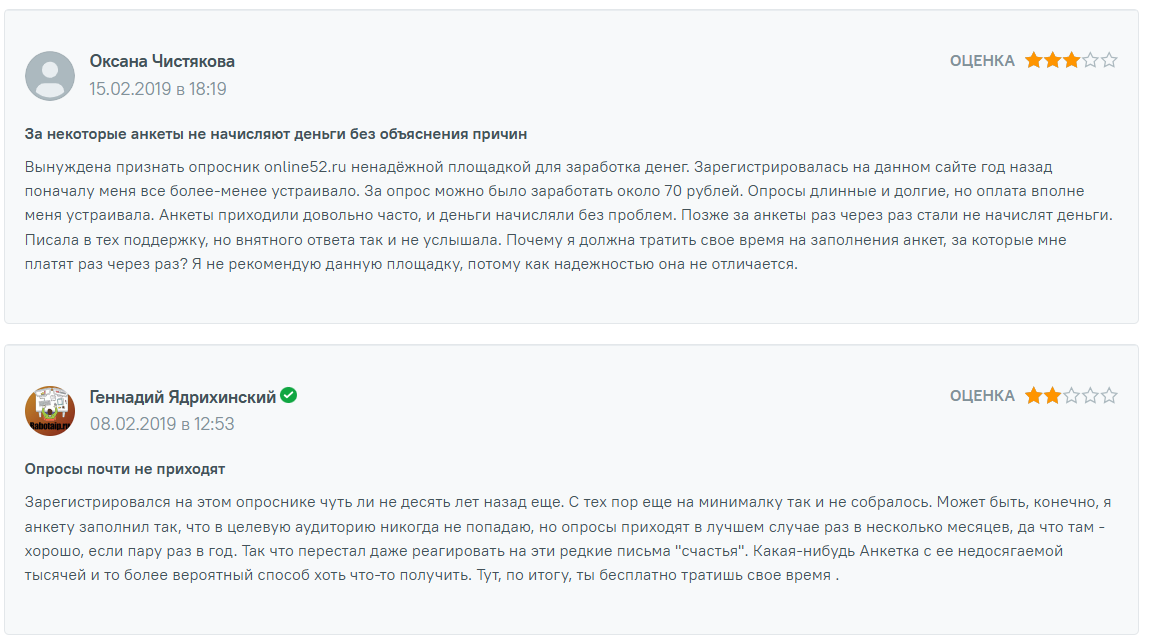Click green verified badge beside Геннадий Ядрихинский
Viewport: 1154px width, 638px height.
[x=288, y=396]
